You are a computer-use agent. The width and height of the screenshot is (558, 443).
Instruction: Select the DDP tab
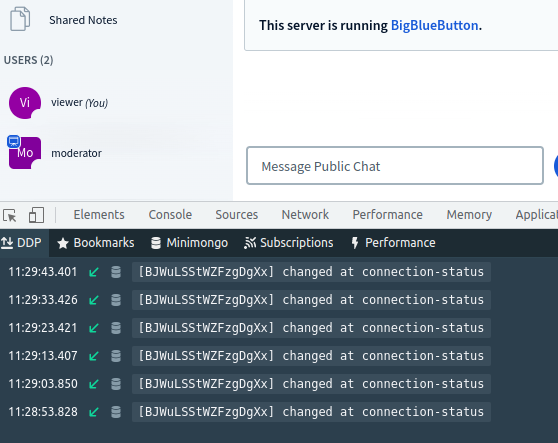point(24,243)
